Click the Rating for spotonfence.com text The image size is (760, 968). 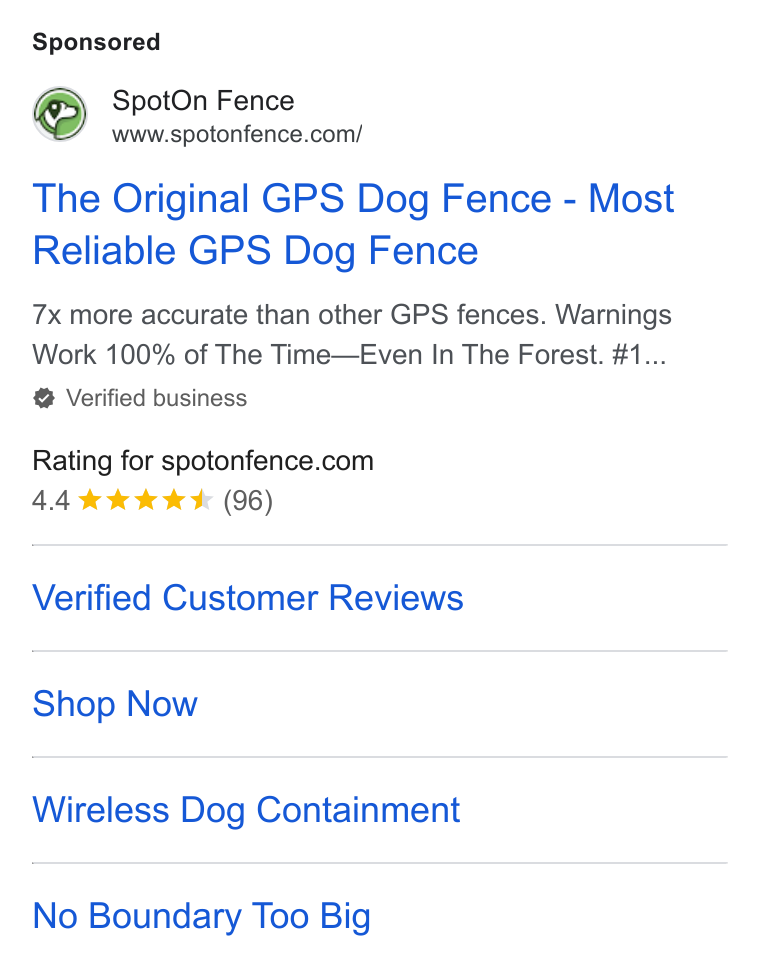pyautogui.click(x=203, y=461)
